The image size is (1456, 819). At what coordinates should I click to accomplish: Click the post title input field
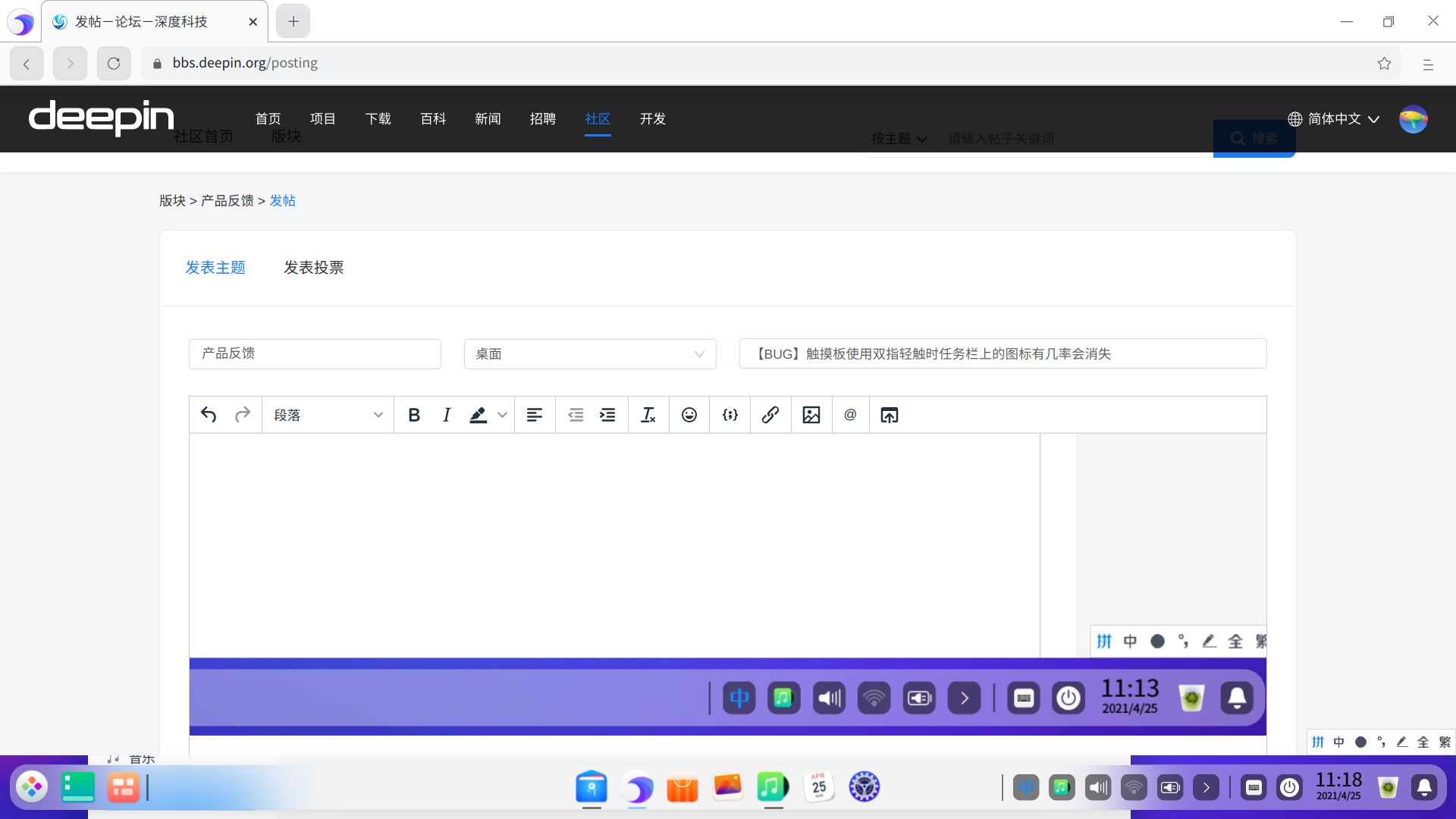point(1002,354)
